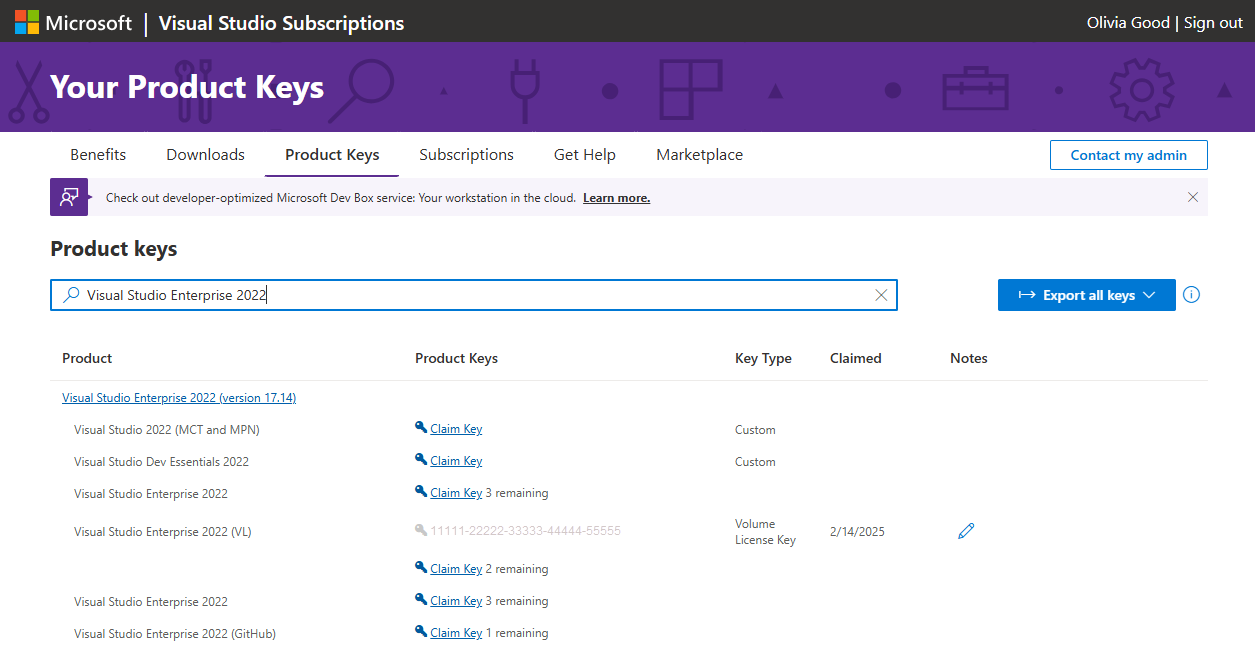
Task: Open Export all keys dropdown
Action: pos(1087,295)
